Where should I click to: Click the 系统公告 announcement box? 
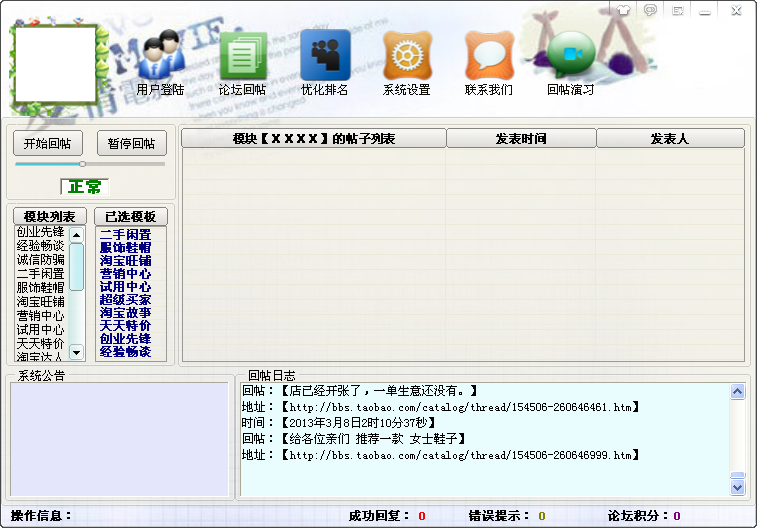coord(120,439)
